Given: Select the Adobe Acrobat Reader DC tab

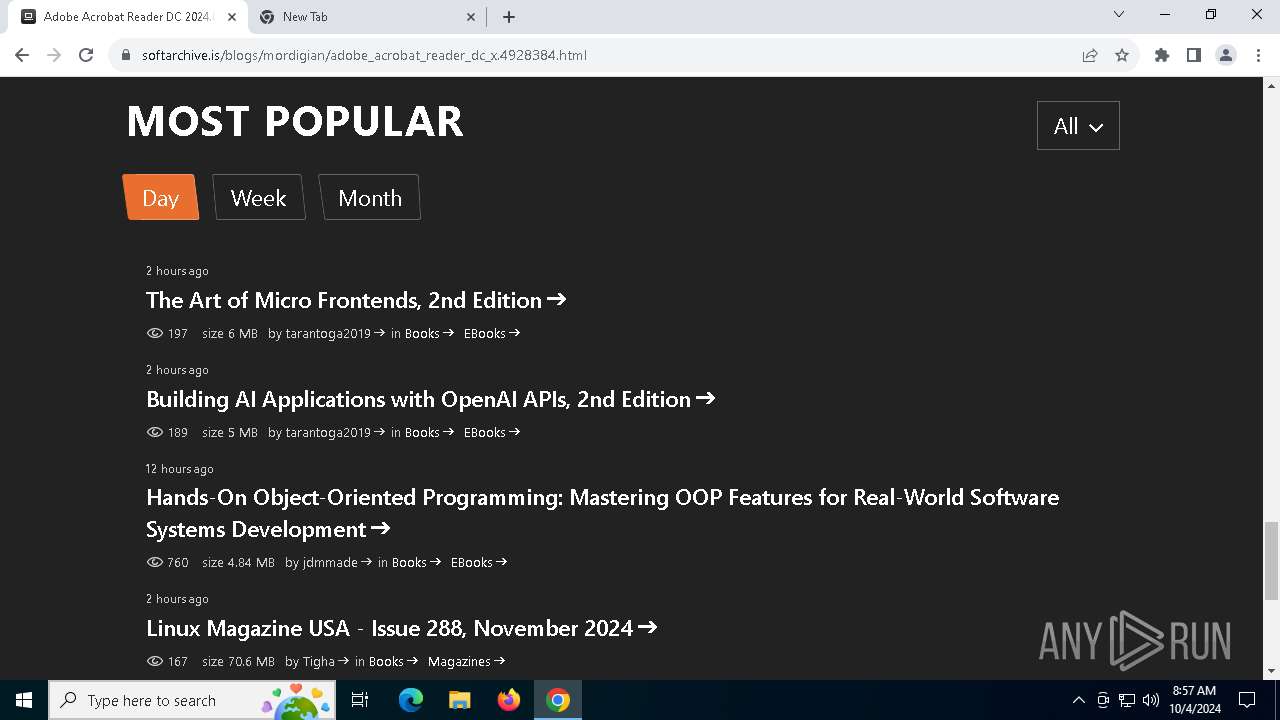Looking at the screenshot, I should click(129, 17).
